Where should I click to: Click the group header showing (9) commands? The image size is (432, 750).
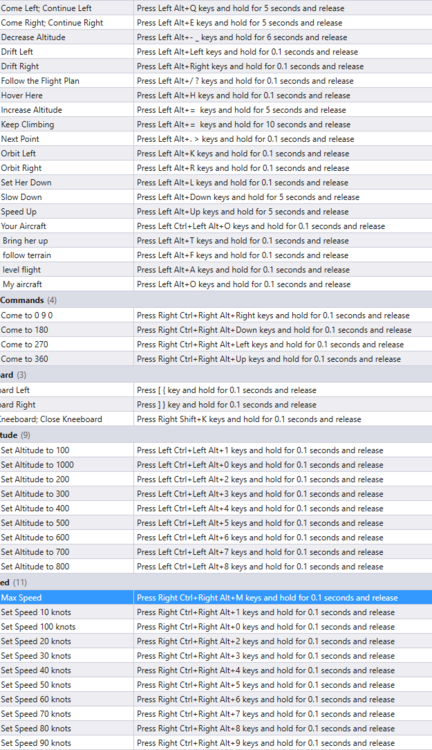[216, 435]
